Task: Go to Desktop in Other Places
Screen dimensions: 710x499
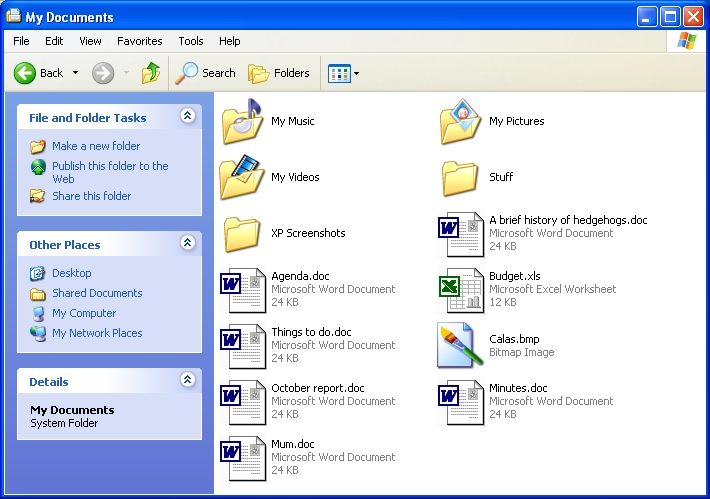Action: click(x=72, y=273)
